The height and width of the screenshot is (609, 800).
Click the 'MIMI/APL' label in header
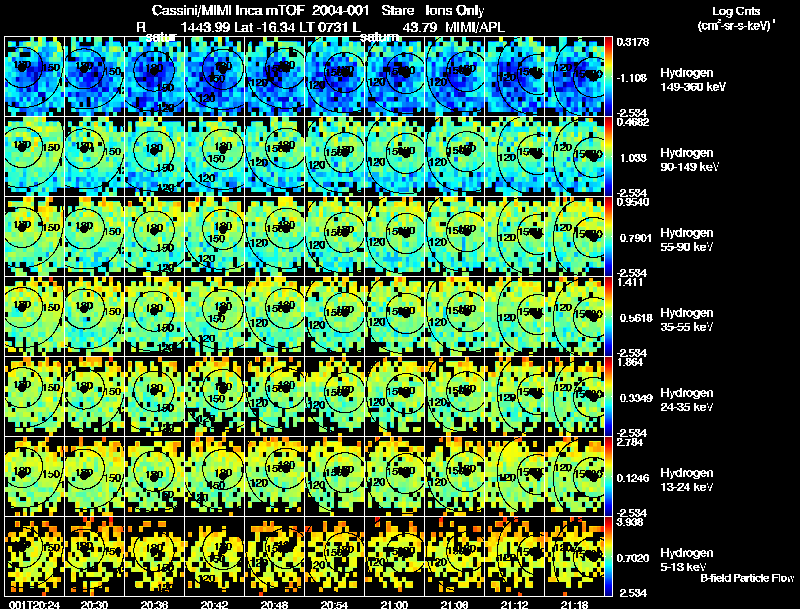(x=474, y=27)
